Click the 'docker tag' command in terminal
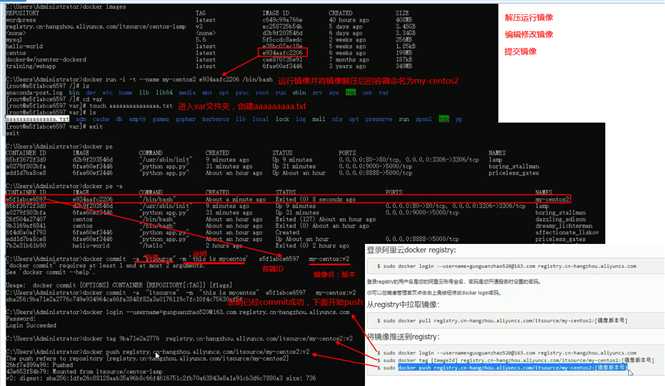665x386 pixels. 179,338
